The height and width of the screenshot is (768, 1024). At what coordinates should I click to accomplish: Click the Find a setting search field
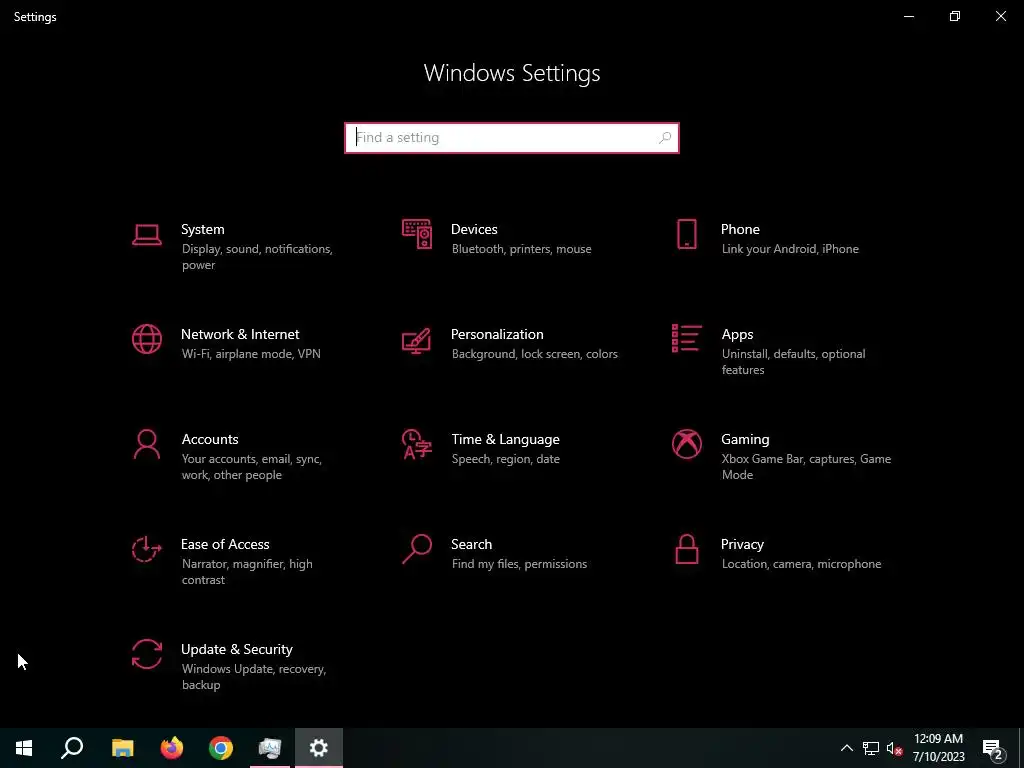512,138
